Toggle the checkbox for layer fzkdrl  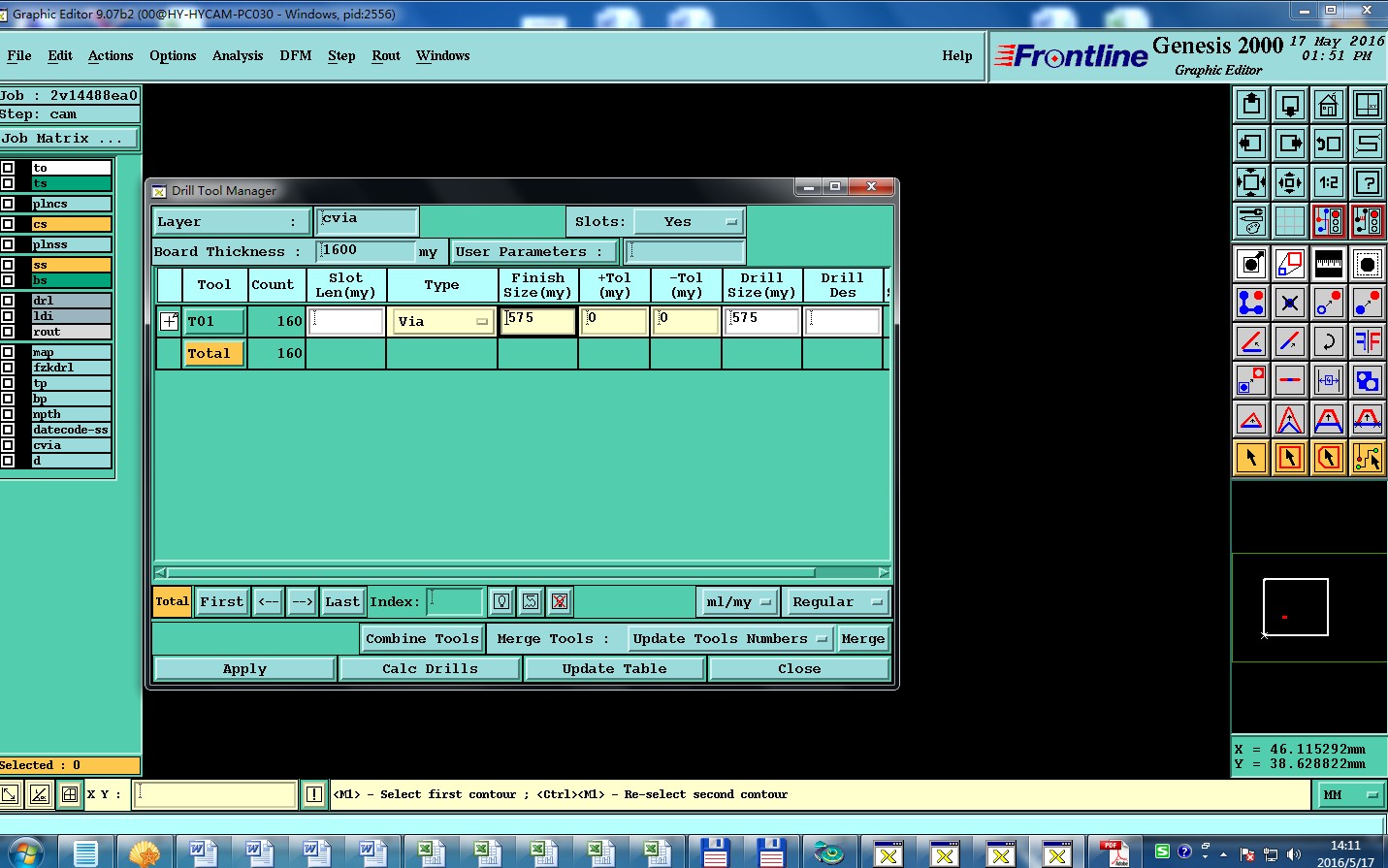click(x=8, y=368)
